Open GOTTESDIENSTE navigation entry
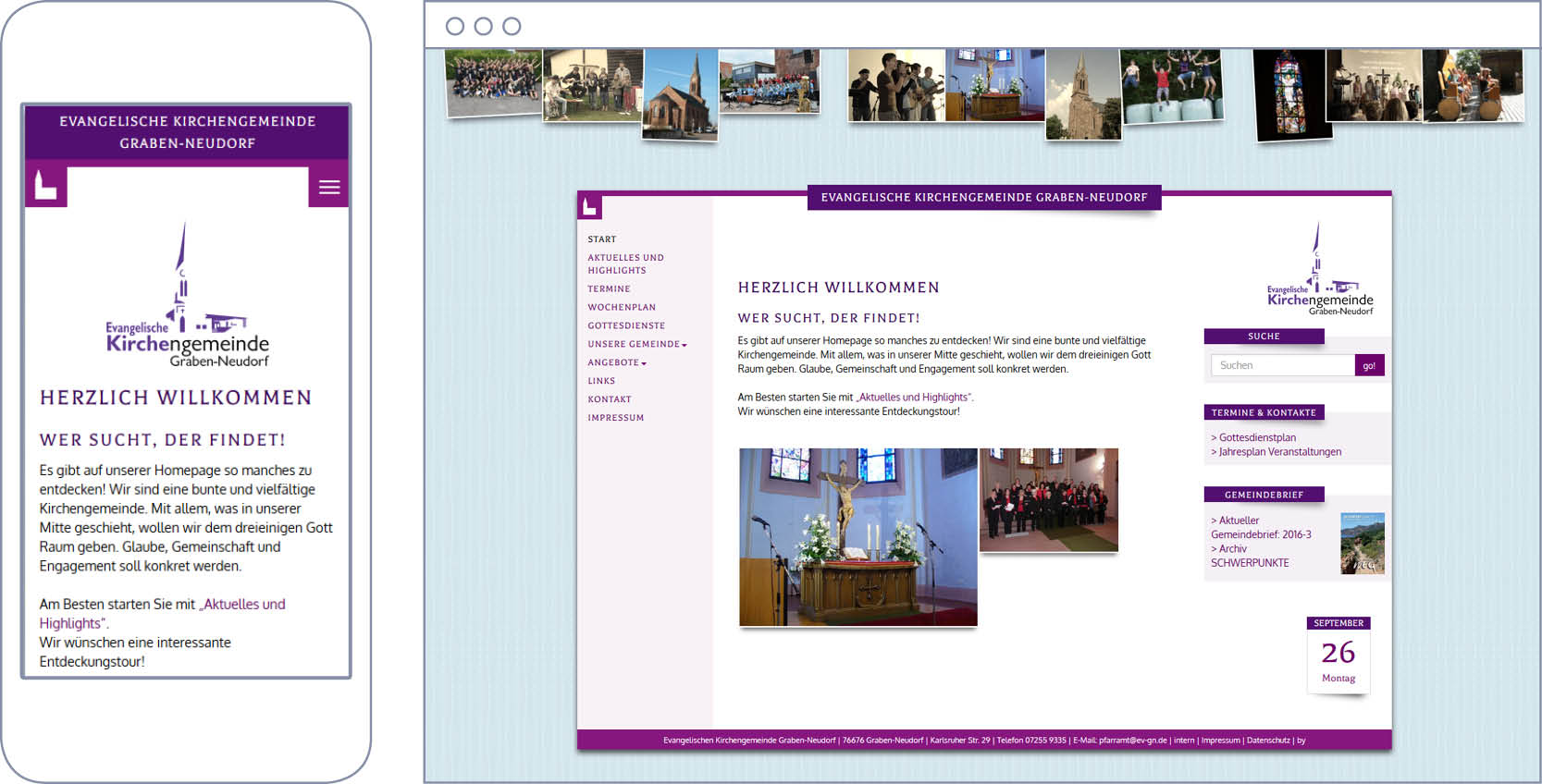 [x=626, y=326]
